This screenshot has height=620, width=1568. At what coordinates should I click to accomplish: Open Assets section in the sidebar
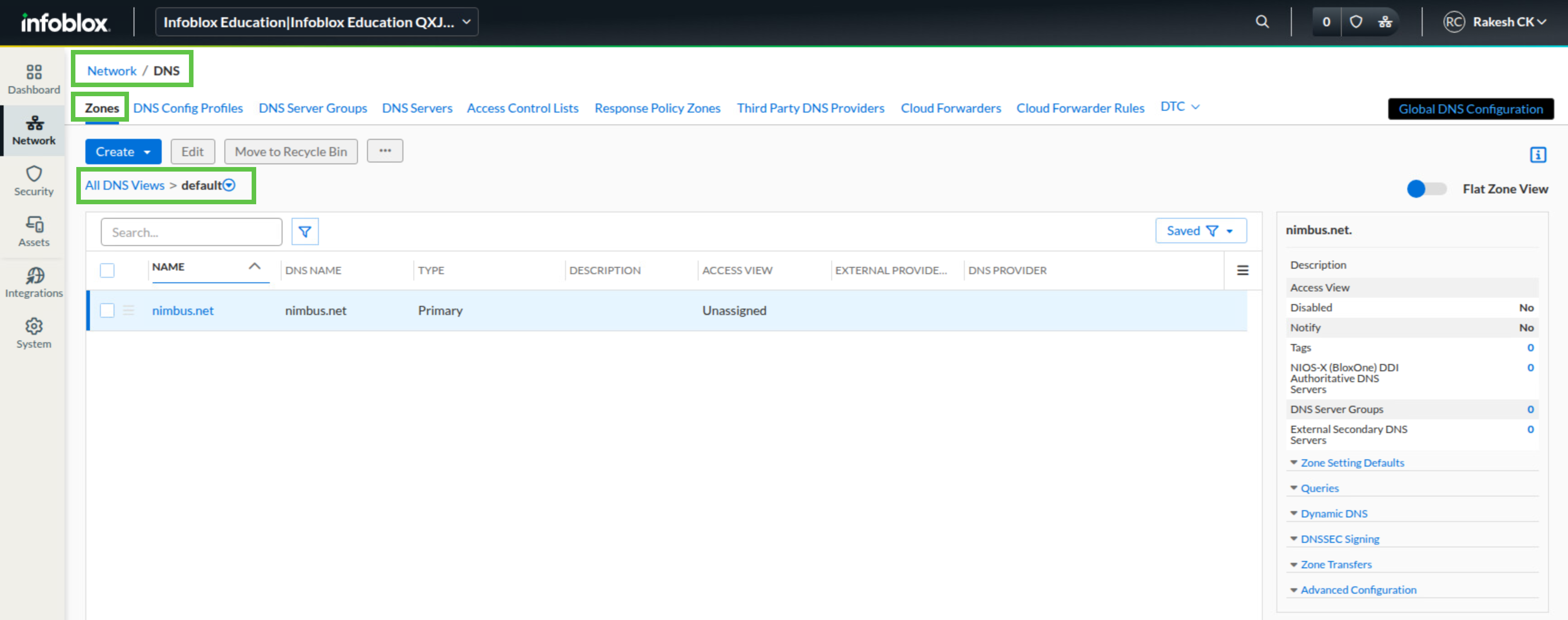[34, 232]
